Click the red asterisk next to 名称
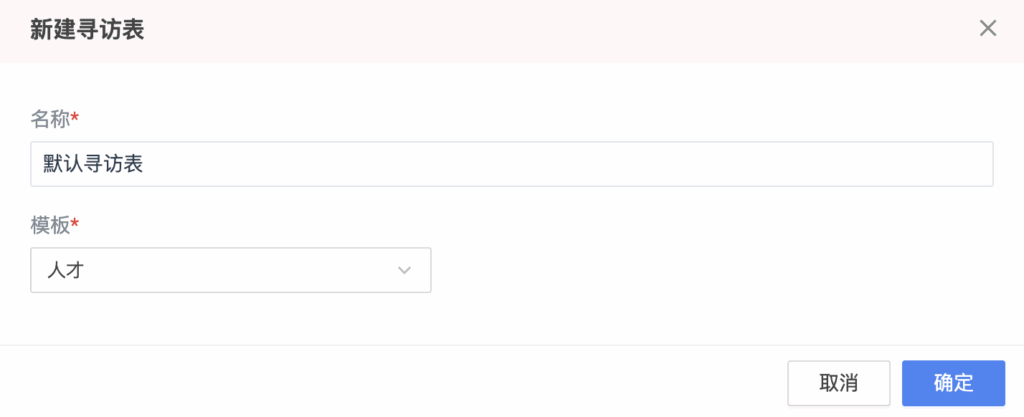The width and height of the screenshot is (1024, 417). [74, 116]
